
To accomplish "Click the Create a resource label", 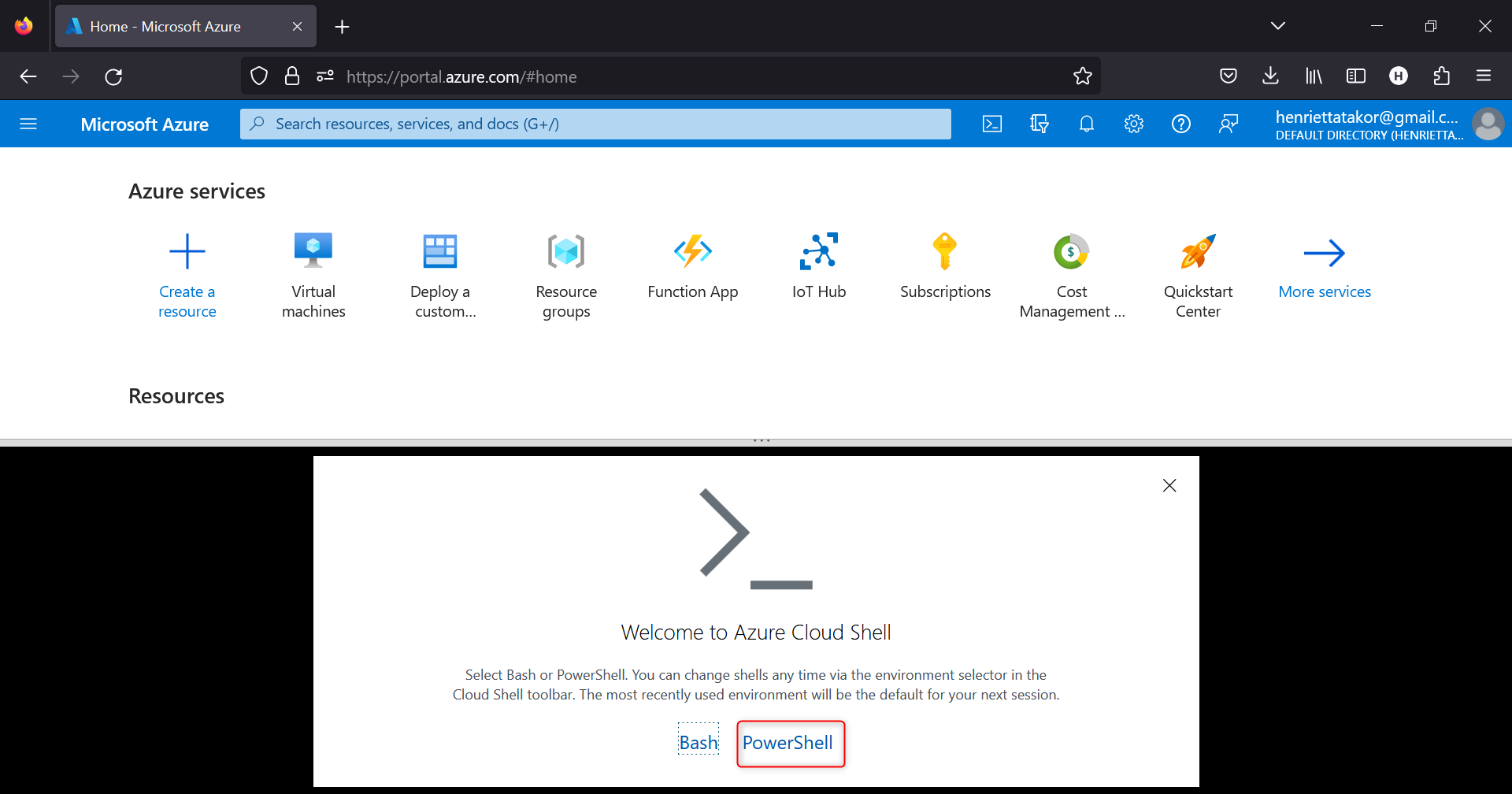I will [x=187, y=302].
